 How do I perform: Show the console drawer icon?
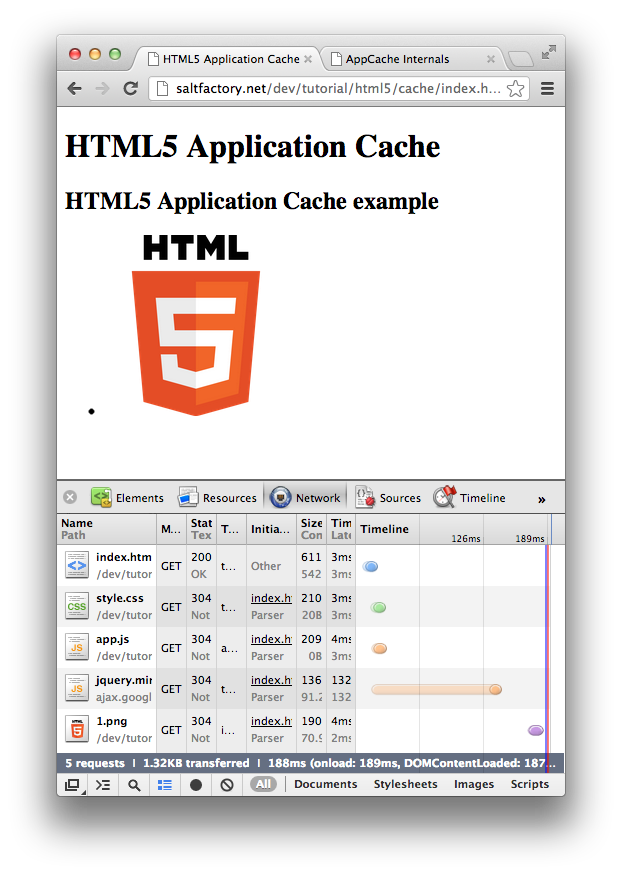103,785
